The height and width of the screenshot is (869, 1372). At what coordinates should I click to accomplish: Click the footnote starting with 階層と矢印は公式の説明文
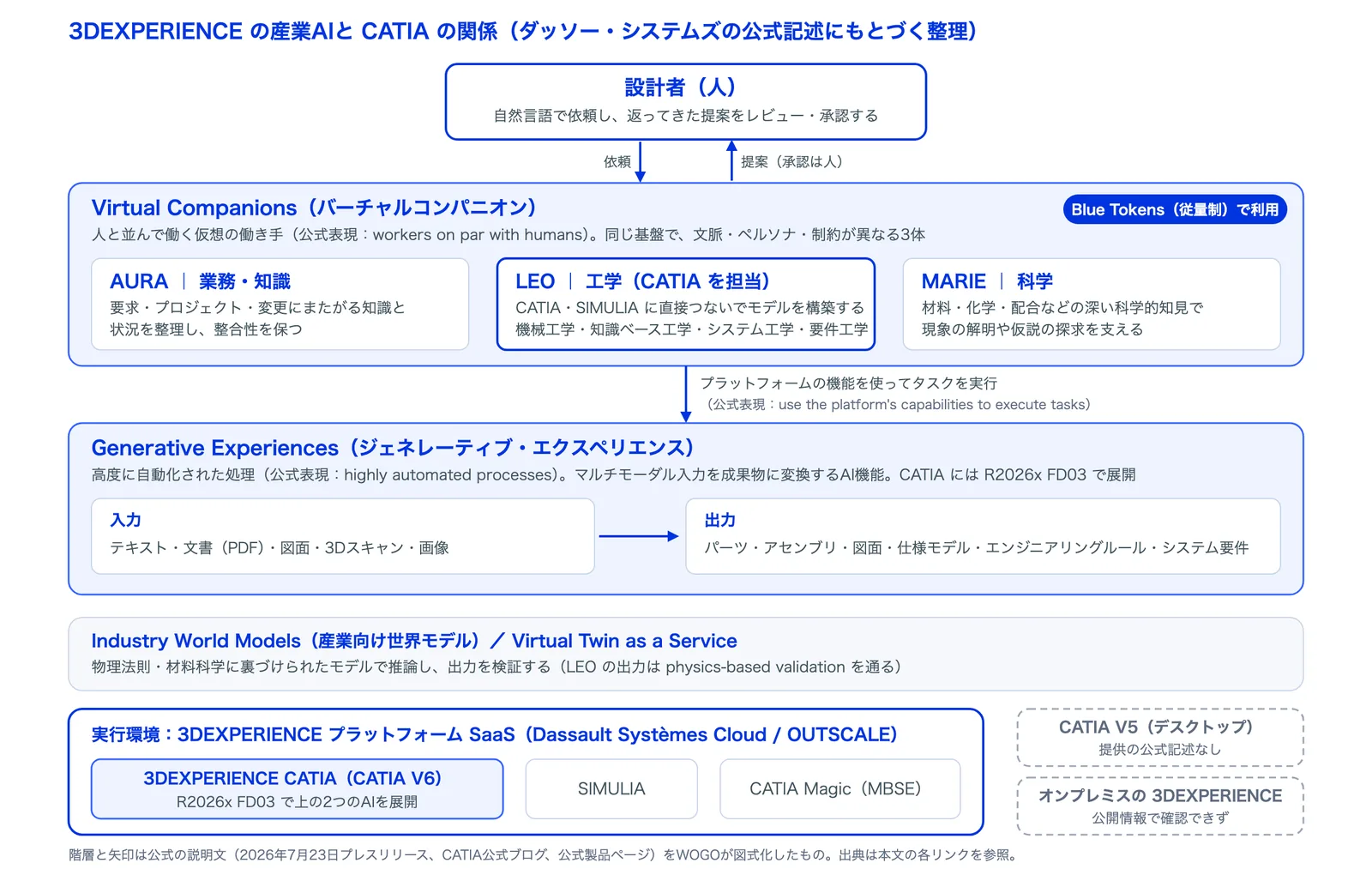545,854
